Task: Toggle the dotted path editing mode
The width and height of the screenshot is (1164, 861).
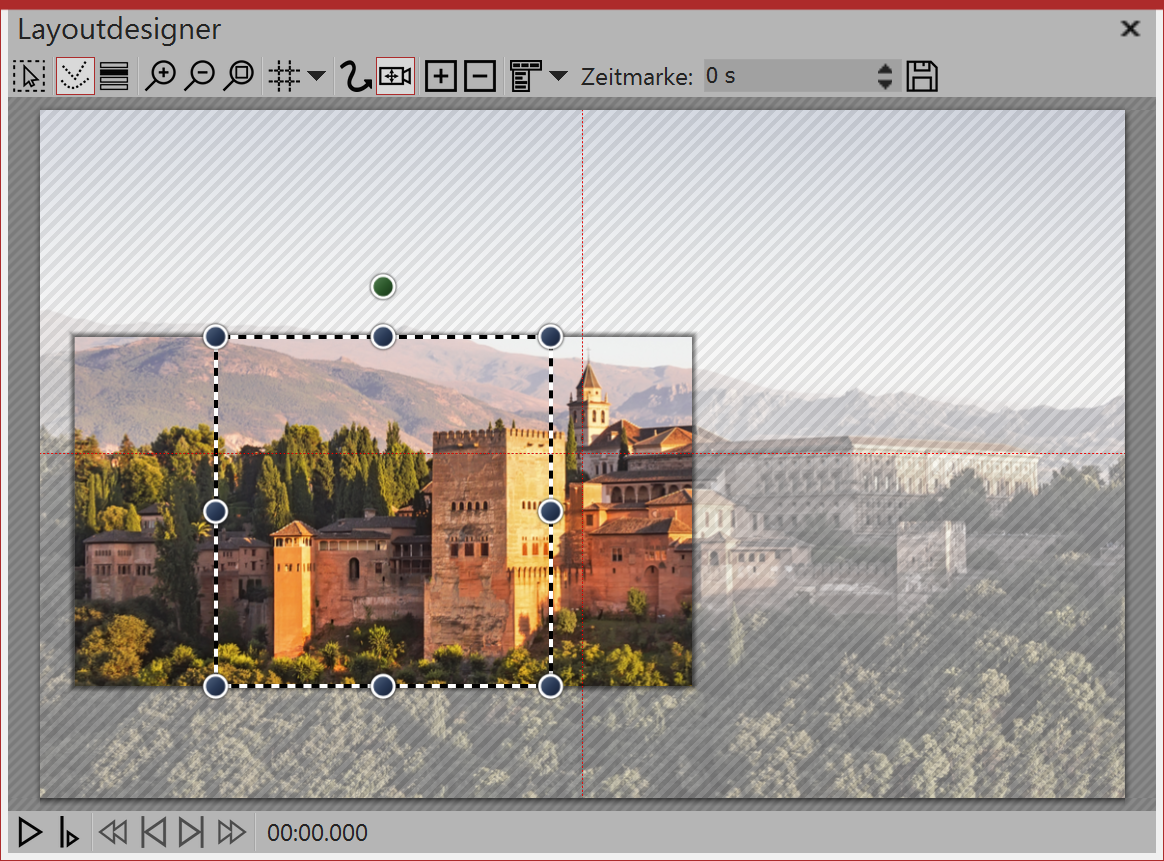Action: tap(74, 75)
